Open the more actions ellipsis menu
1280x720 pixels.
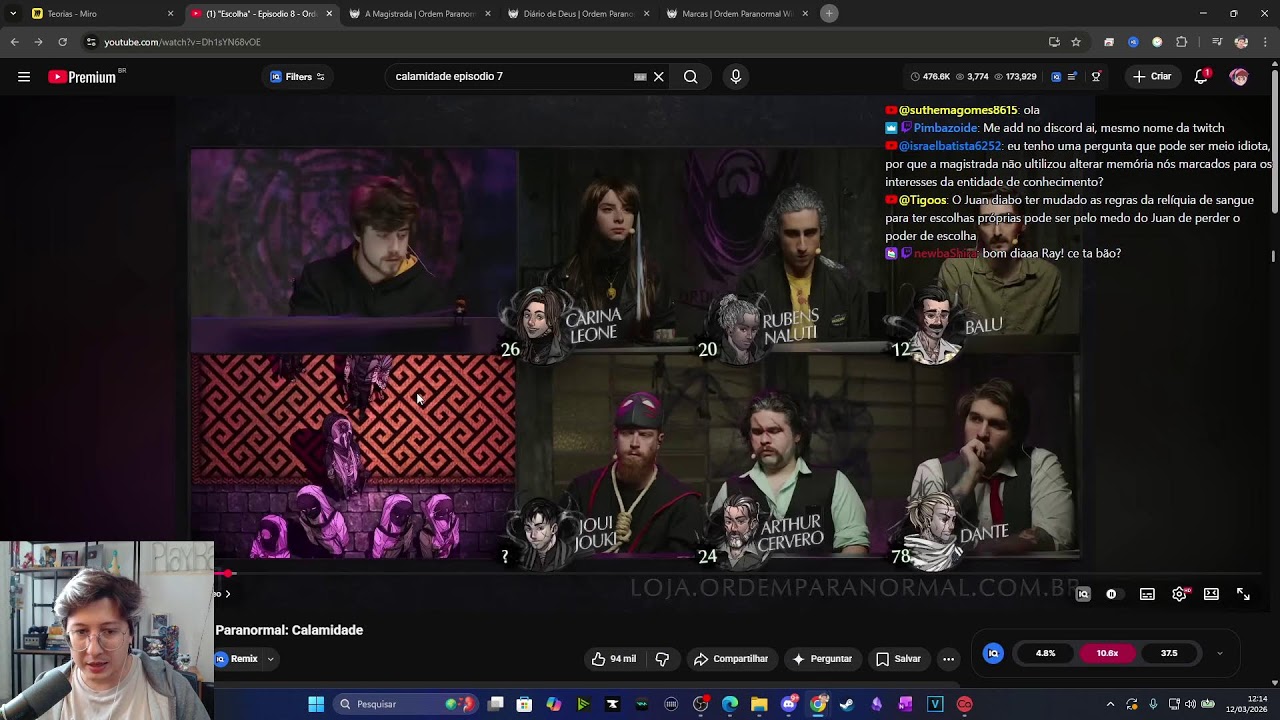pos(948,659)
